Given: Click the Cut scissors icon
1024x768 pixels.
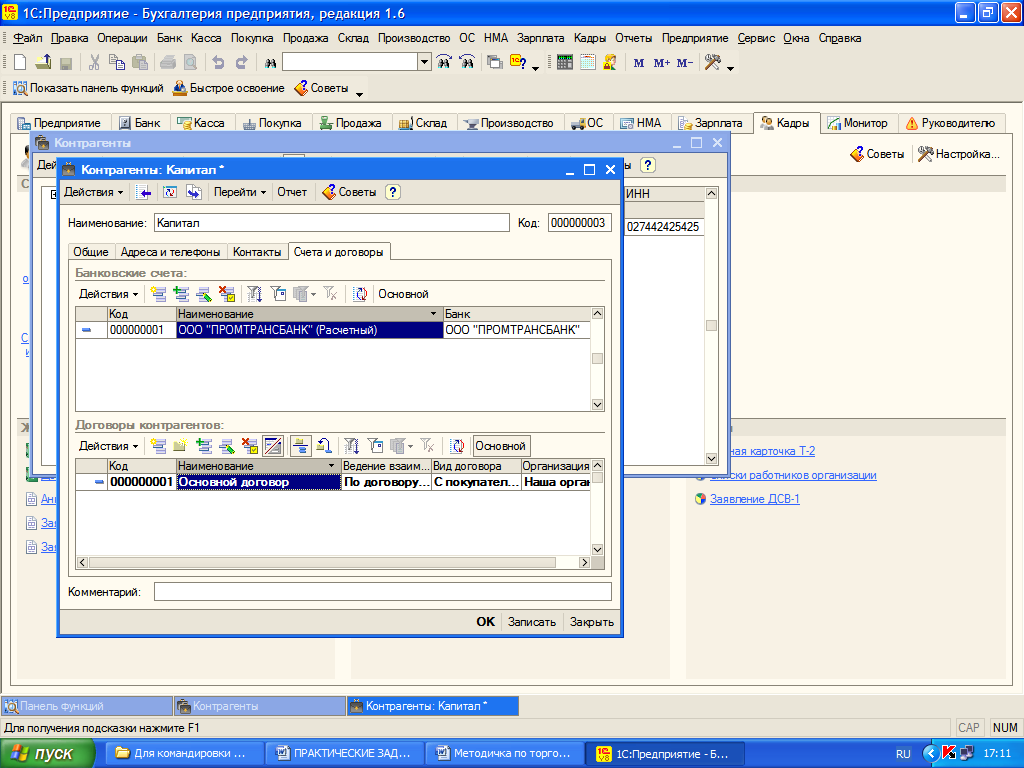Looking at the screenshot, I should pos(94,63).
